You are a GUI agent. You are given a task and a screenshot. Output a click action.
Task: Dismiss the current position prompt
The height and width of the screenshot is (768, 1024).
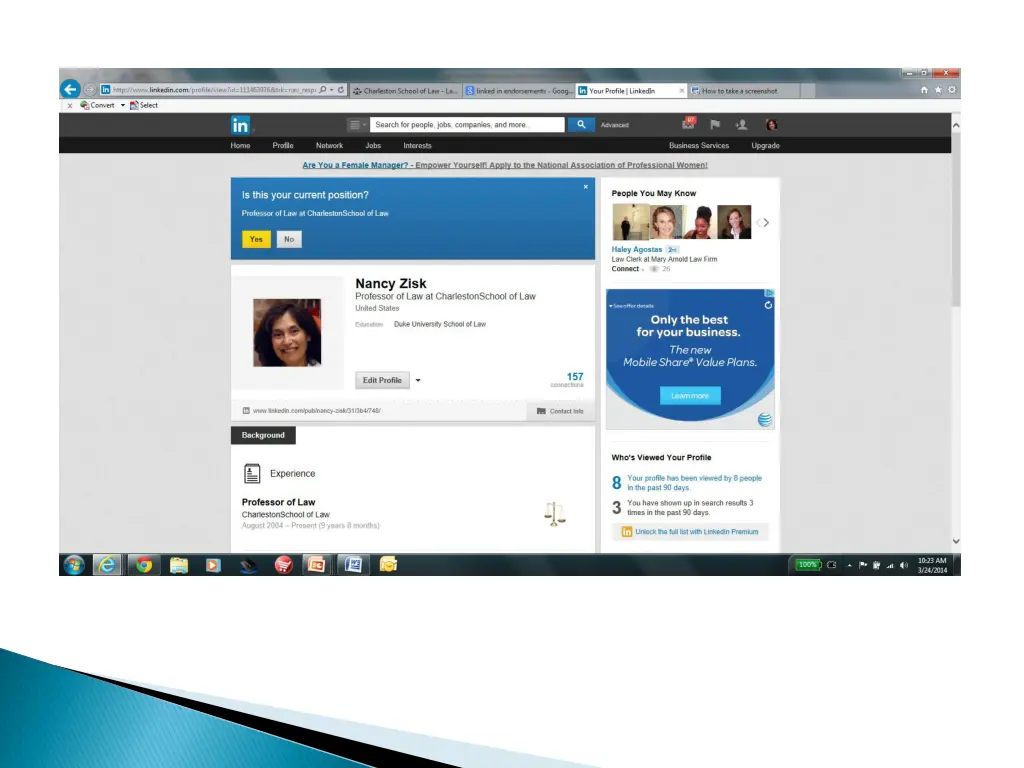(x=586, y=187)
